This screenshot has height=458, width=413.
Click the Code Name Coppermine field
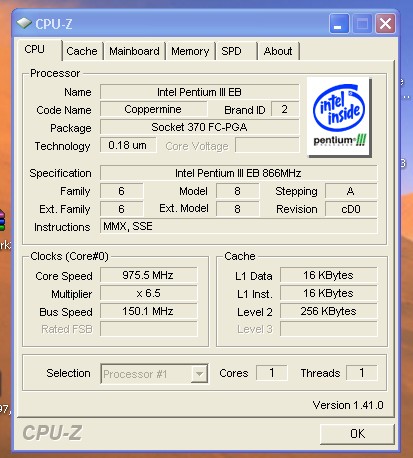click(154, 109)
